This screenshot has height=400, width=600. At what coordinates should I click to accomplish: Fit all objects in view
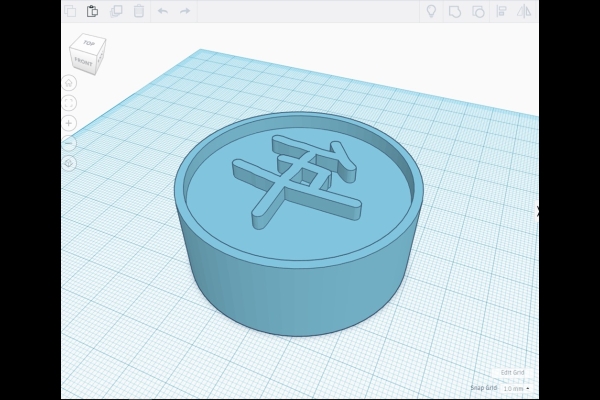click(69, 103)
